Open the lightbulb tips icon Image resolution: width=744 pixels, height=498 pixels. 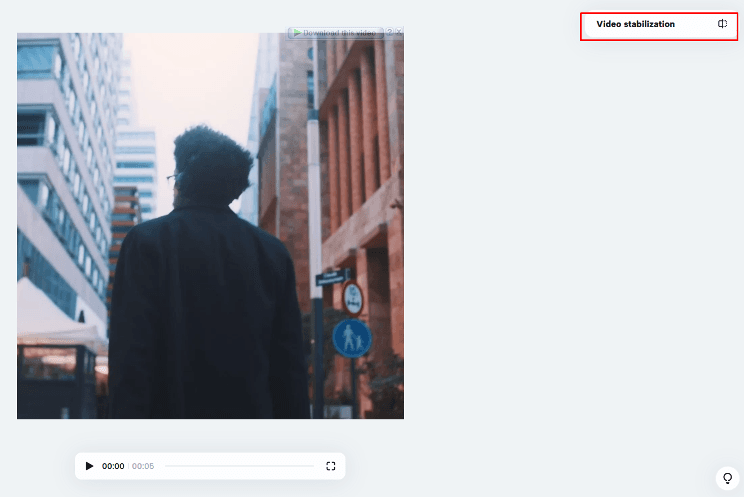[x=727, y=478]
